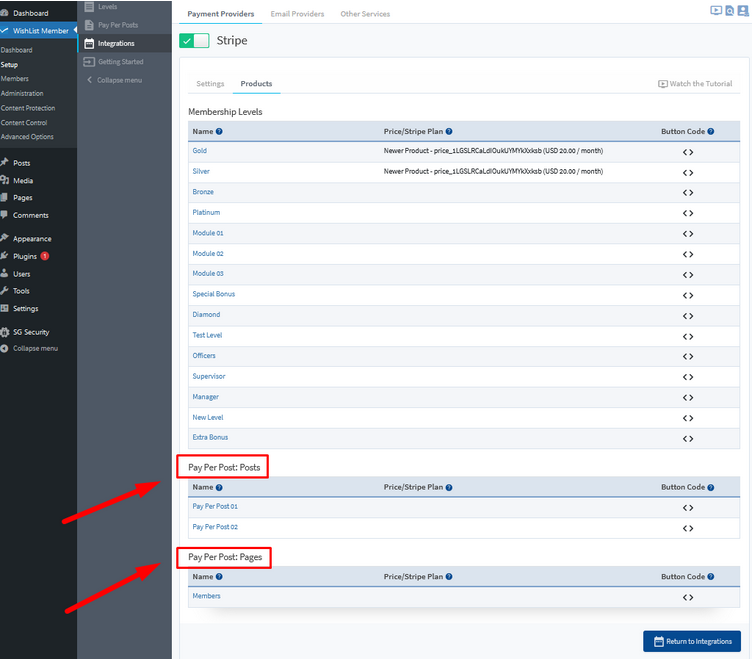Viewport: 753px width, 659px height.
Task: Open button code for Special Bonus
Action: pyautogui.click(x=688, y=295)
